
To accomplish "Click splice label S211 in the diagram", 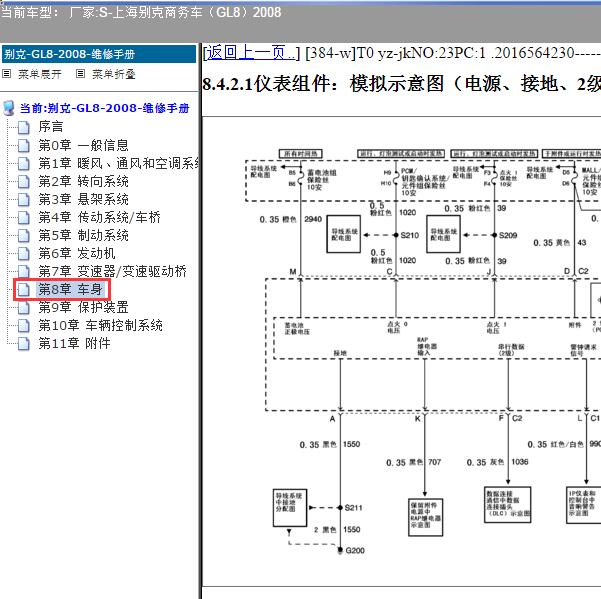I will click(353, 508).
